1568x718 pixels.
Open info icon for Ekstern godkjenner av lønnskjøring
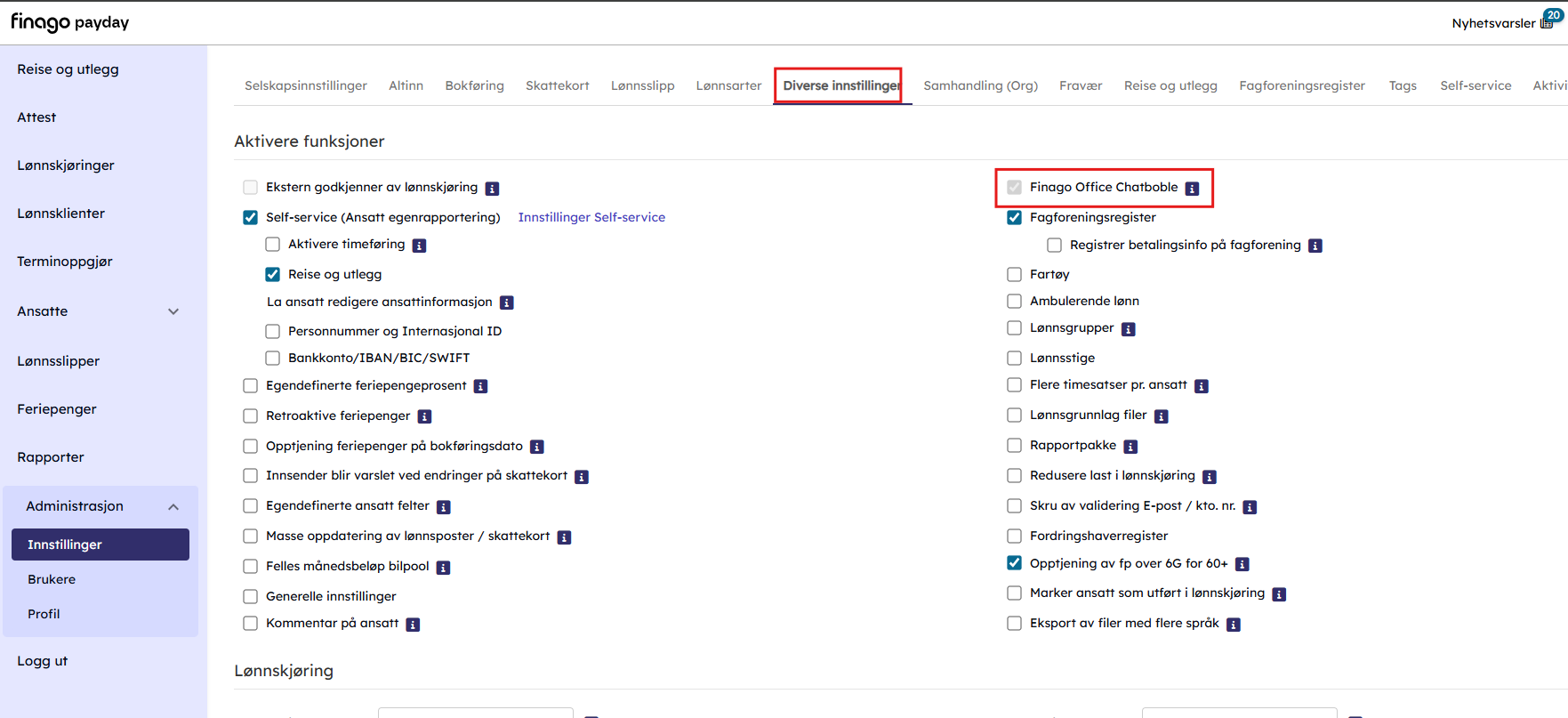(x=492, y=189)
